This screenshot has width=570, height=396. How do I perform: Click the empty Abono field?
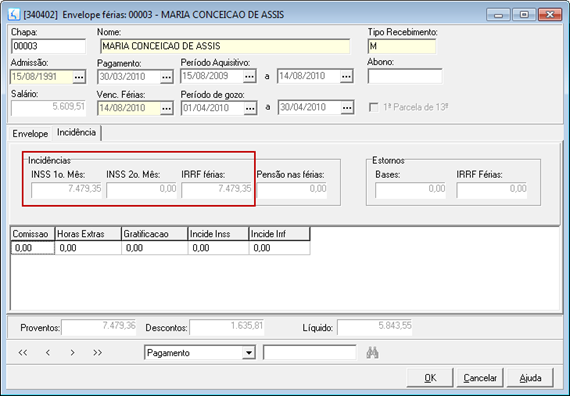405,76
